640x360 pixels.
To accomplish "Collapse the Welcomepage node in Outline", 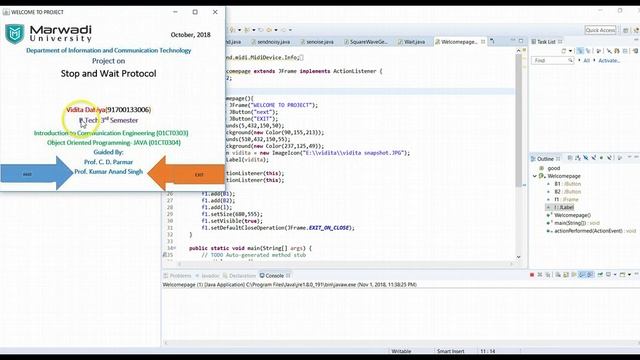I will (535, 176).
